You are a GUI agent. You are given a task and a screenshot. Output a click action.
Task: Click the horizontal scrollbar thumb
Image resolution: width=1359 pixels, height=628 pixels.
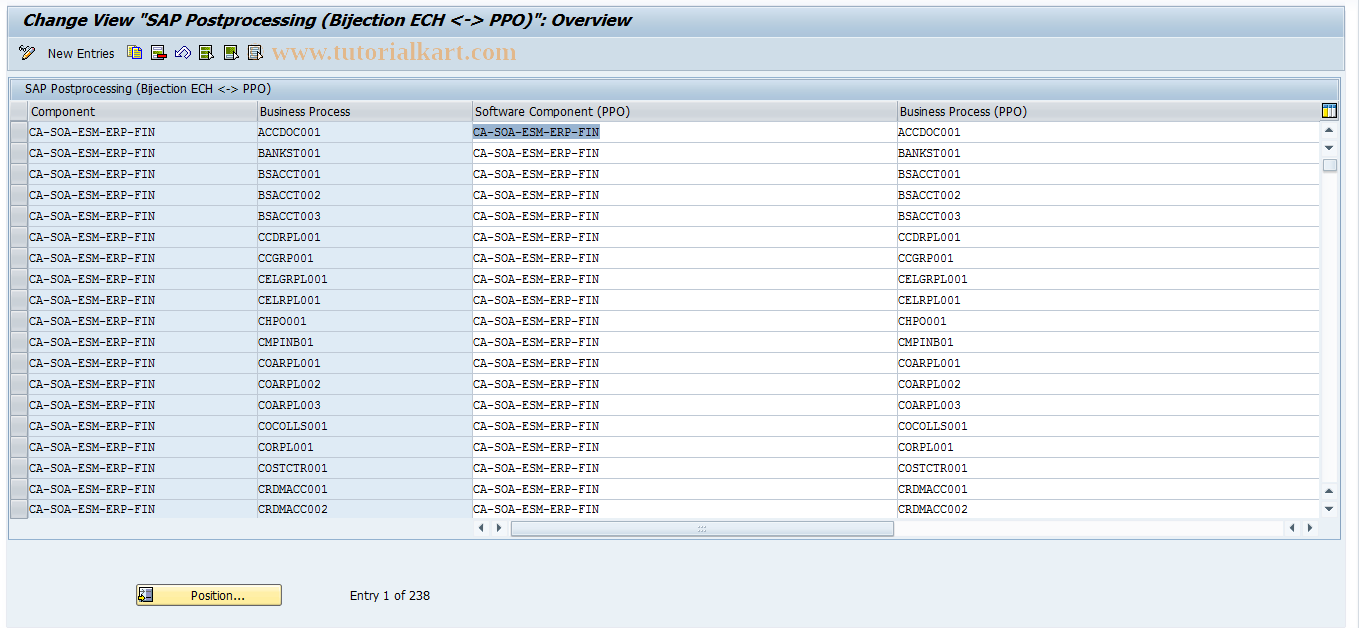point(702,528)
